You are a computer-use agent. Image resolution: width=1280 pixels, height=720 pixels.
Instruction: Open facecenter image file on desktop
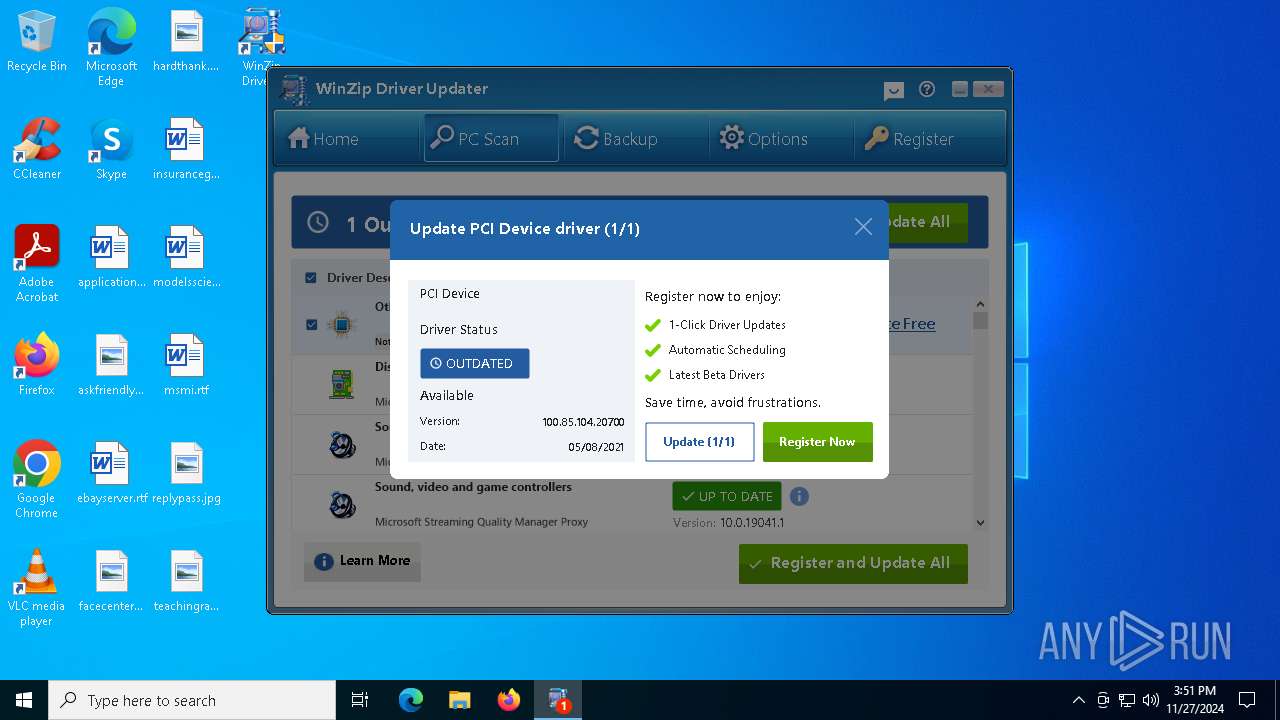111,581
